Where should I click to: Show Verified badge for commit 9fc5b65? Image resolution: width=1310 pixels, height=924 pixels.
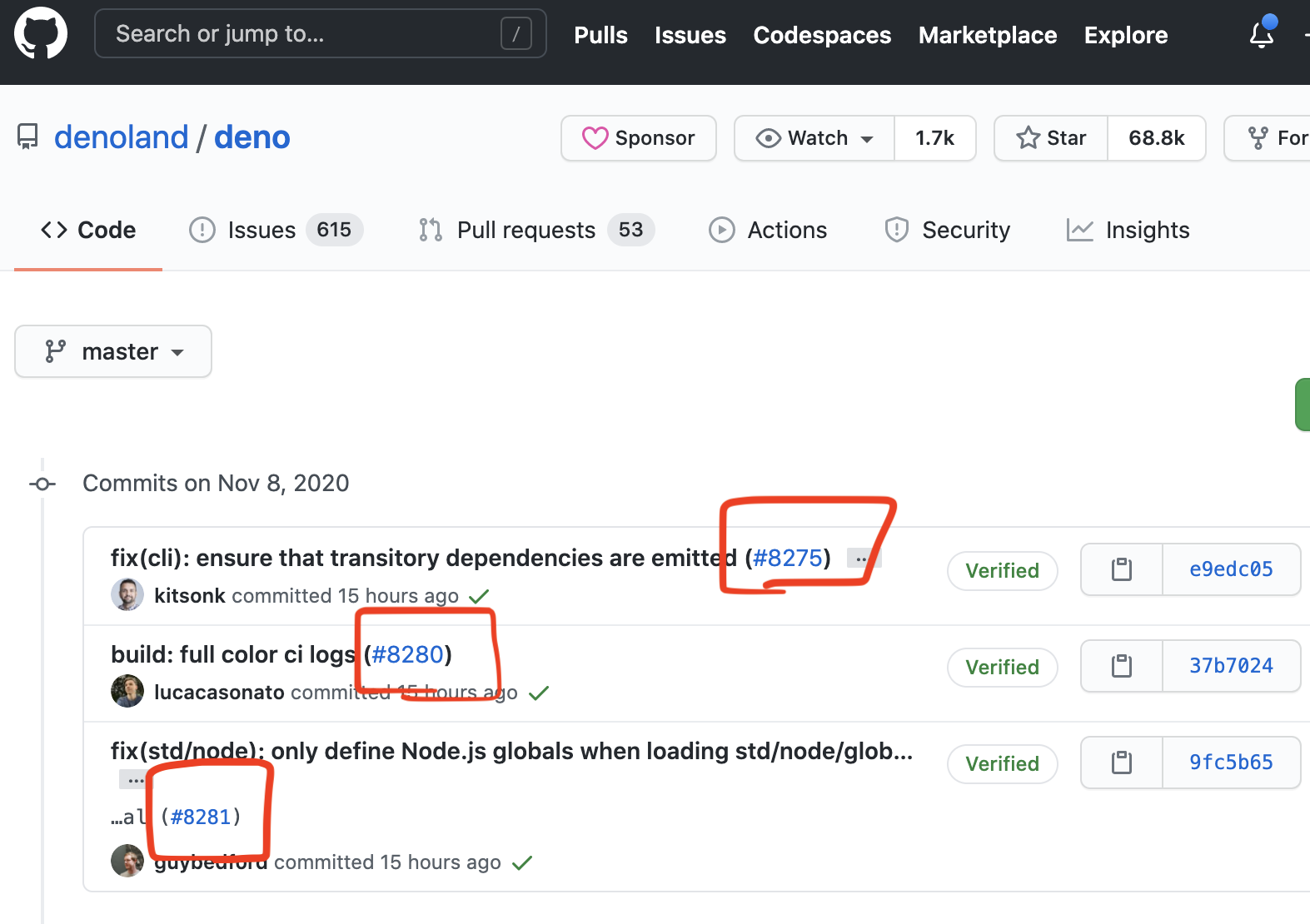coord(1003,764)
